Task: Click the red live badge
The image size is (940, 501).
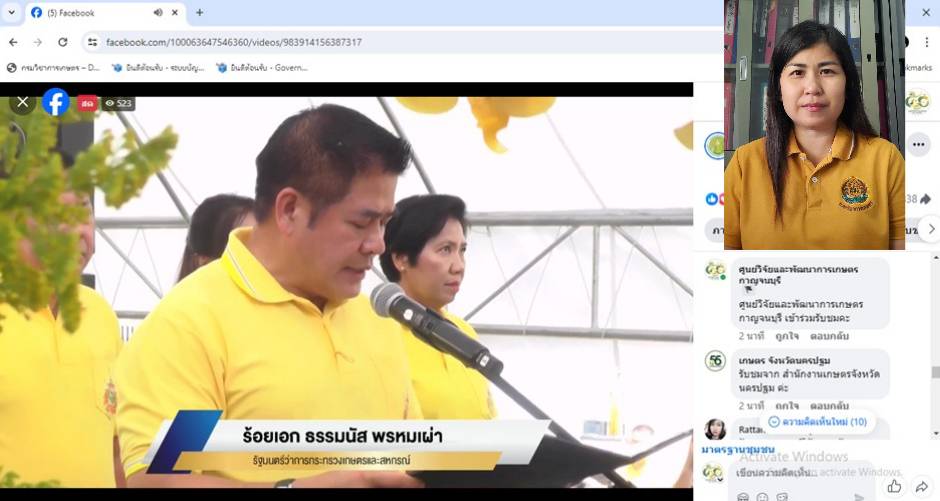Action: click(x=88, y=103)
